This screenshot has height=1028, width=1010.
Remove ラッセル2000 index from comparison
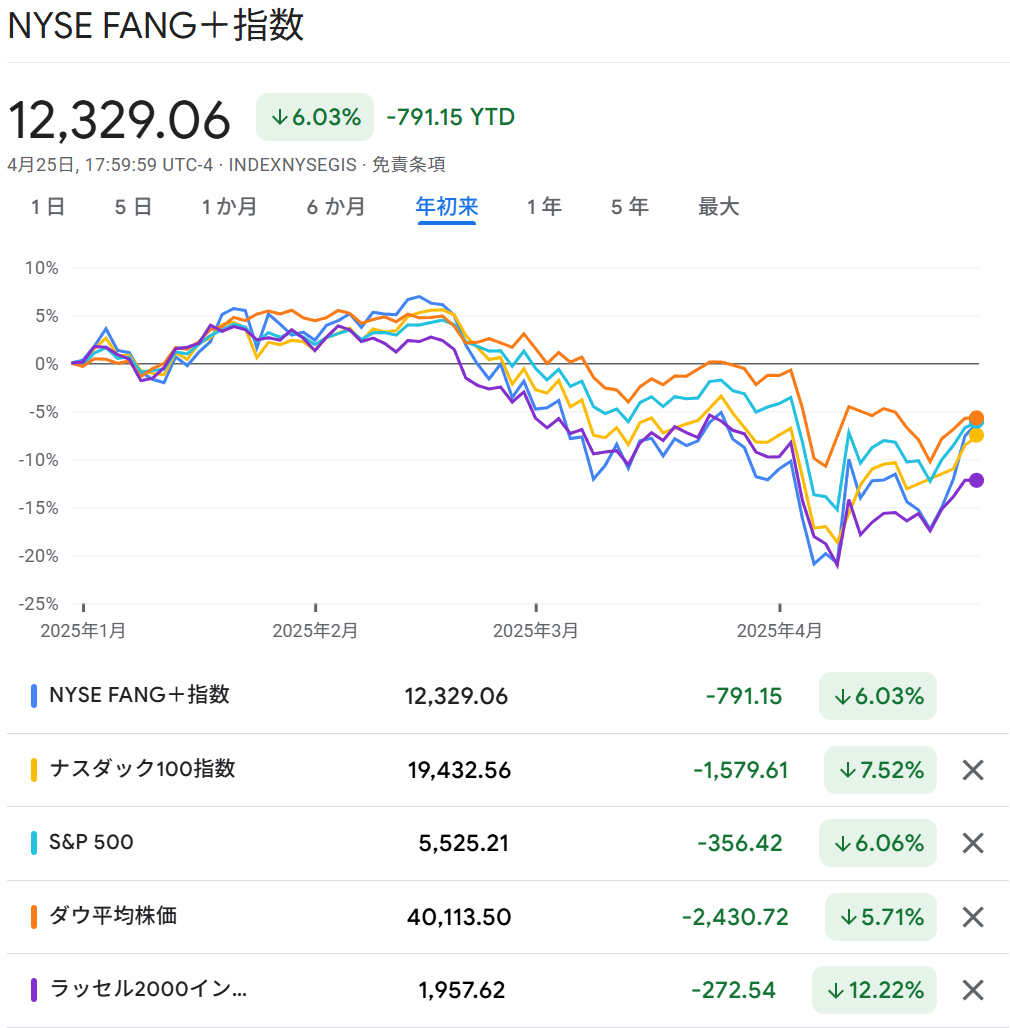[x=973, y=991]
